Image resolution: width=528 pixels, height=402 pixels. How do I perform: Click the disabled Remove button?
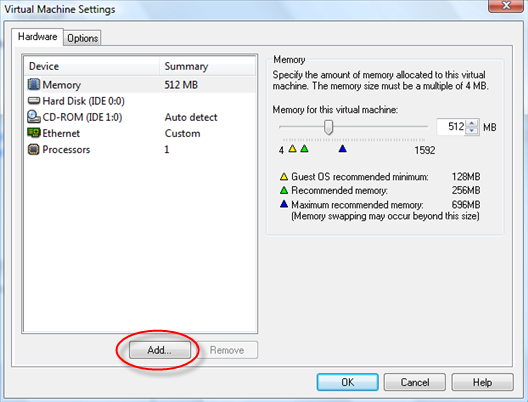click(227, 350)
